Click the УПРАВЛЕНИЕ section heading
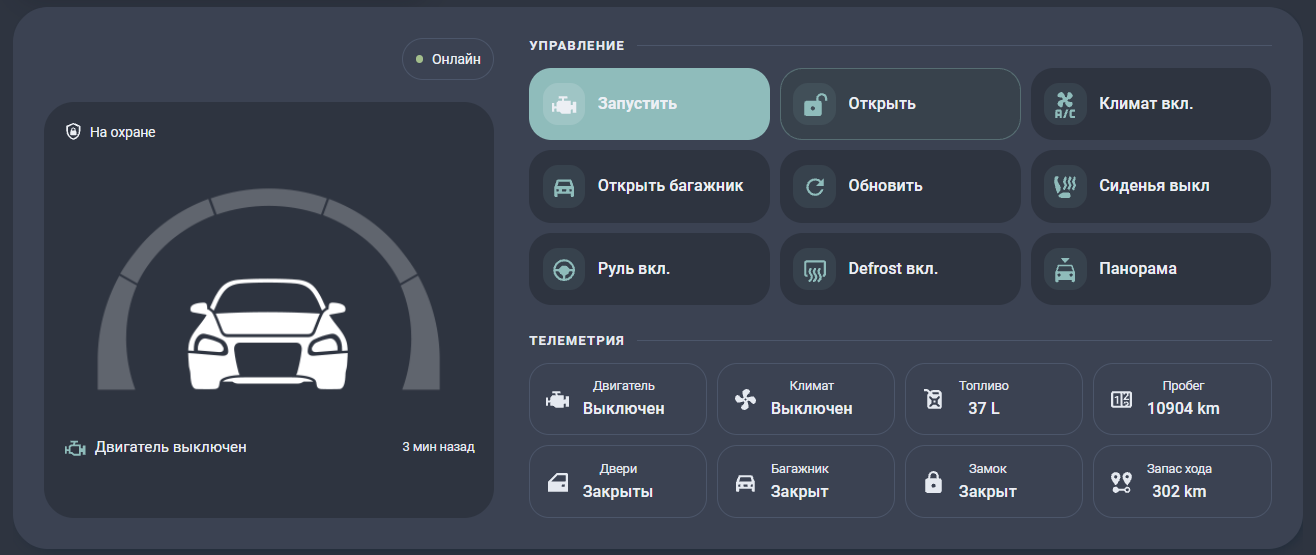This screenshot has width=1316, height=555. (577, 45)
